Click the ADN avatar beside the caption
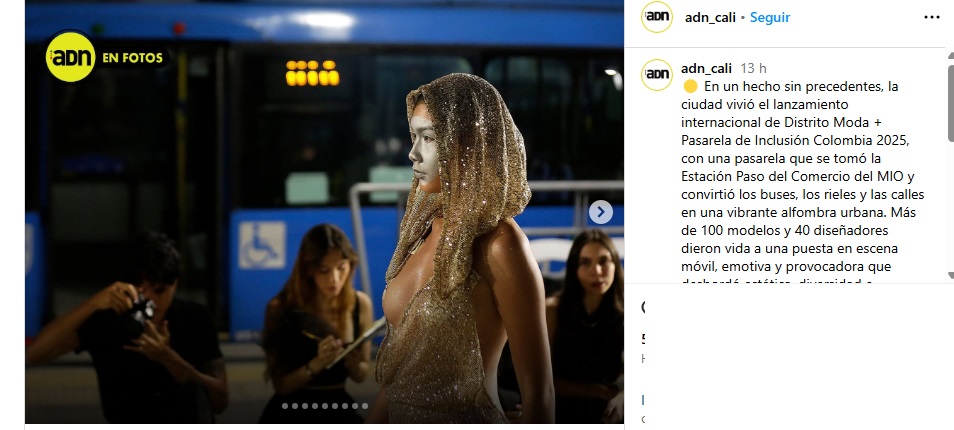The height and width of the screenshot is (430, 954). [x=656, y=75]
